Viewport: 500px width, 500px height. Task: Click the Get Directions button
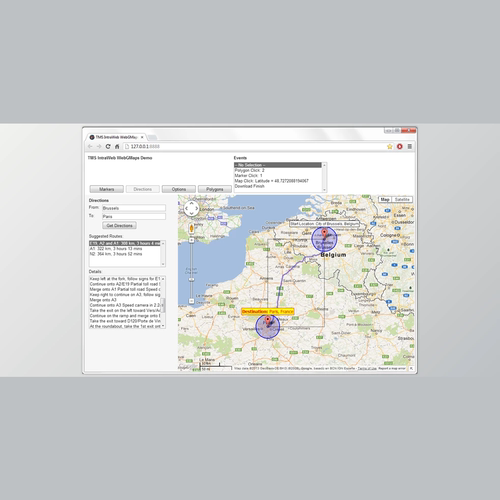[x=119, y=226]
